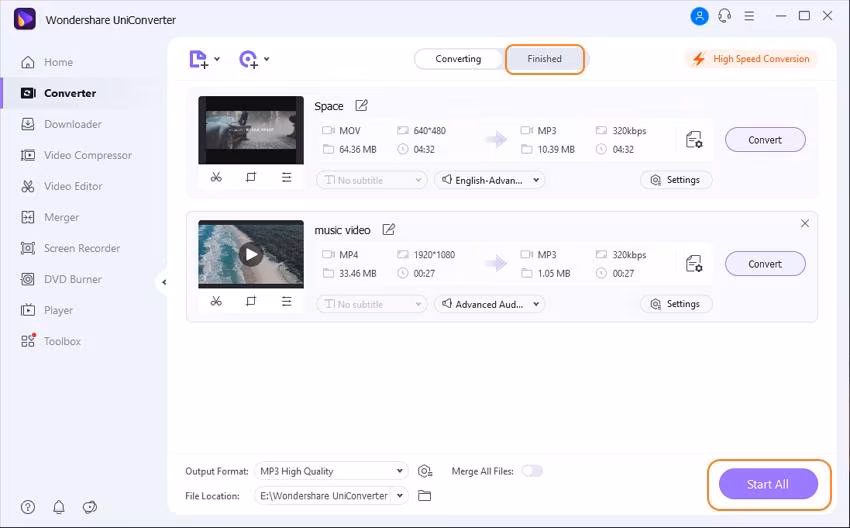Open the Player section

click(47, 310)
